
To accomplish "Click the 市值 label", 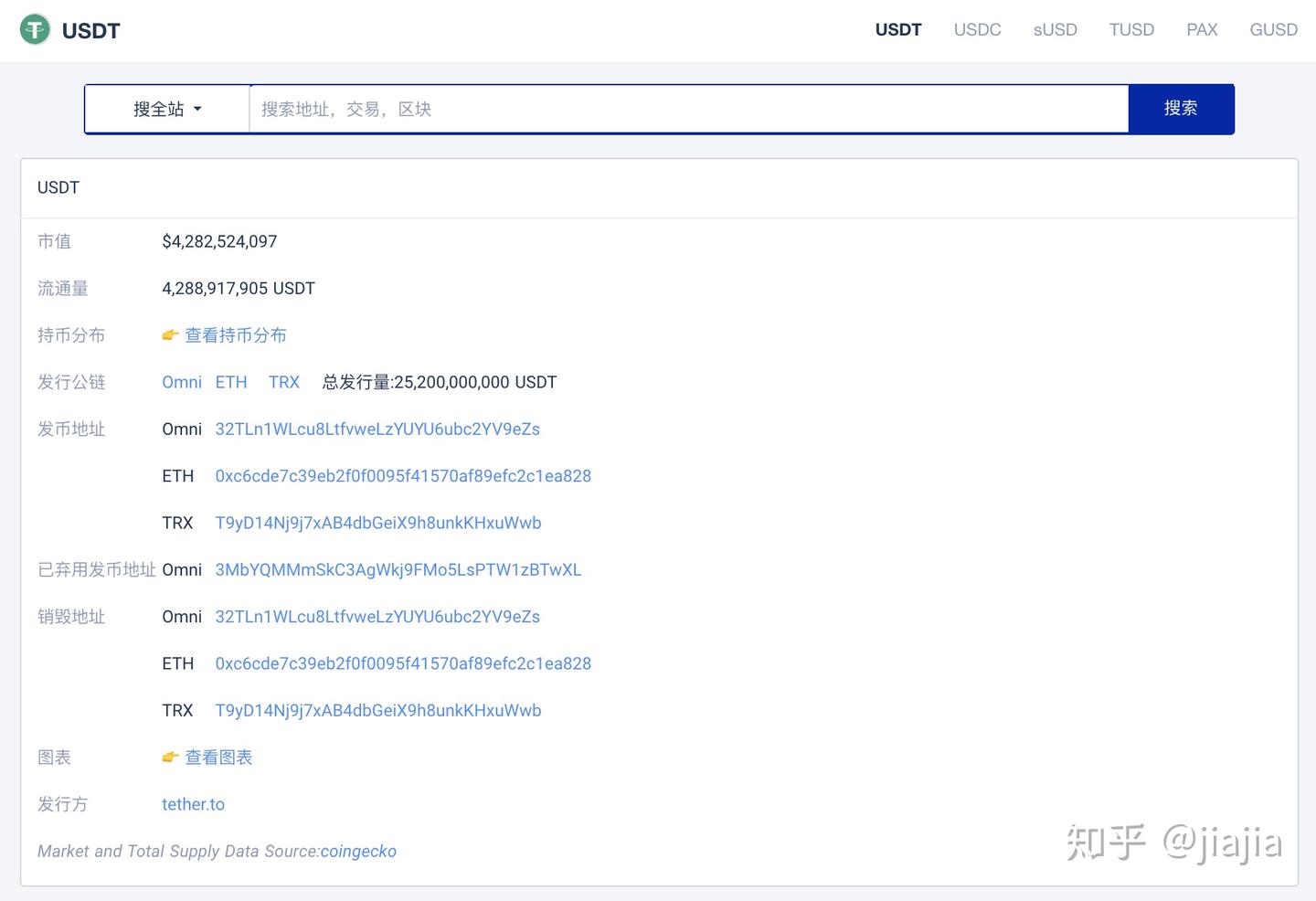I will point(54,241).
